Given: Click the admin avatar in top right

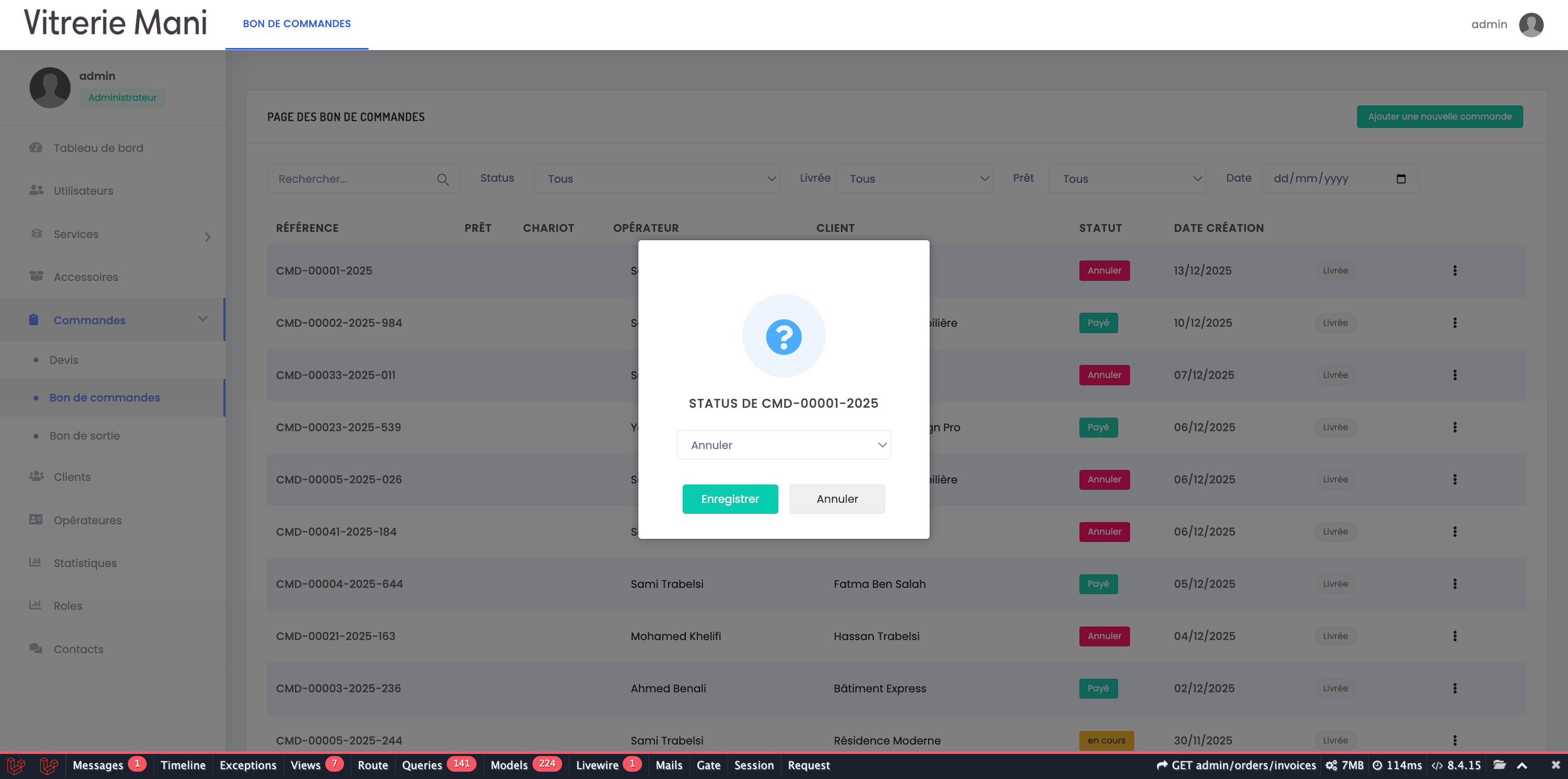Looking at the screenshot, I should click(1531, 25).
